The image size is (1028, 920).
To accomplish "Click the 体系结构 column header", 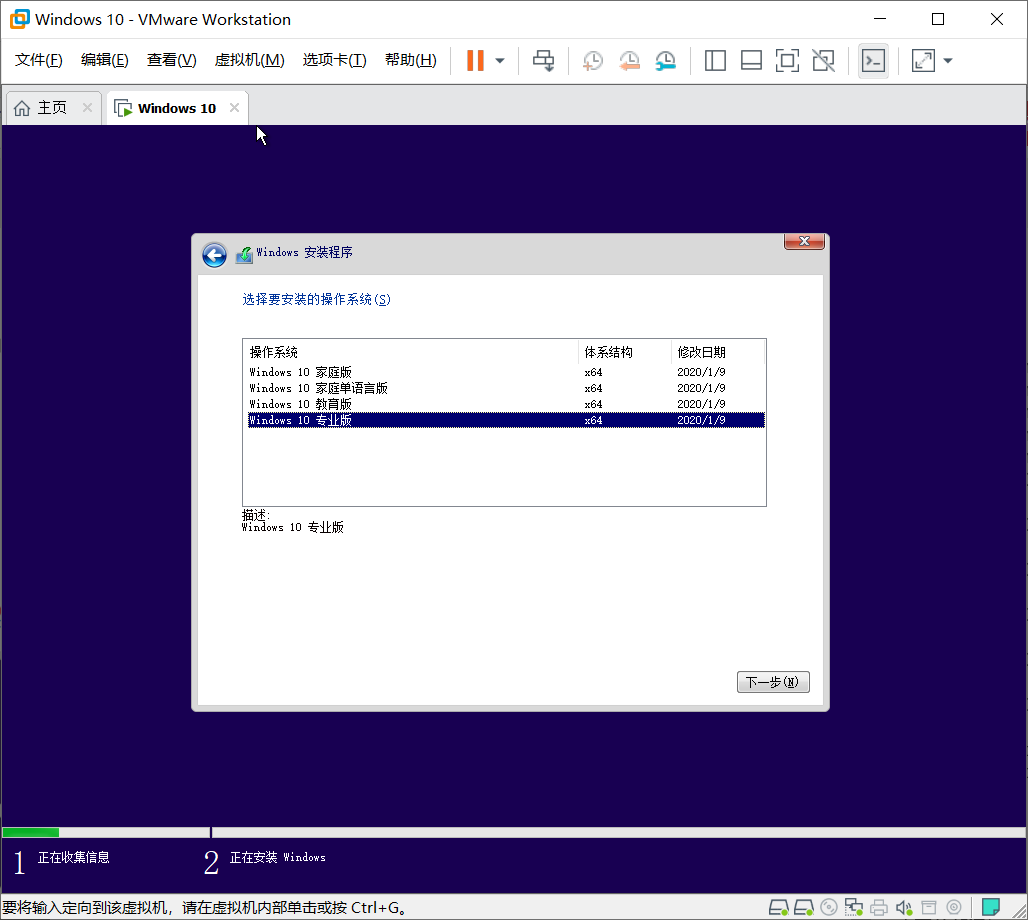I will (x=625, y=352).
